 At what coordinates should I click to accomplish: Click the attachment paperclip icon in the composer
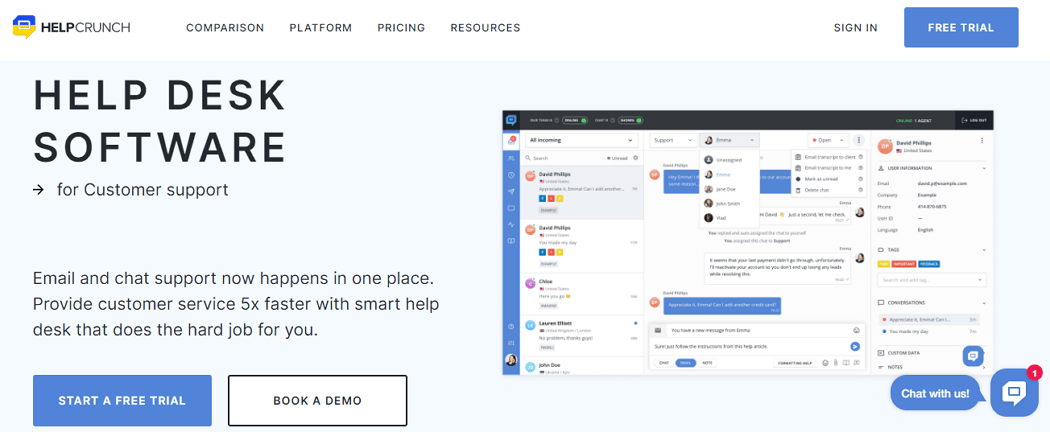[835, 363]
